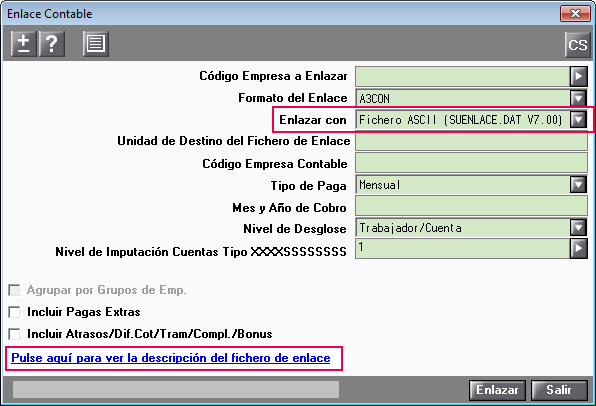The image size is (596, 406).
Task: Focus the Mes y Año de Cobro field
Action: 471,207
